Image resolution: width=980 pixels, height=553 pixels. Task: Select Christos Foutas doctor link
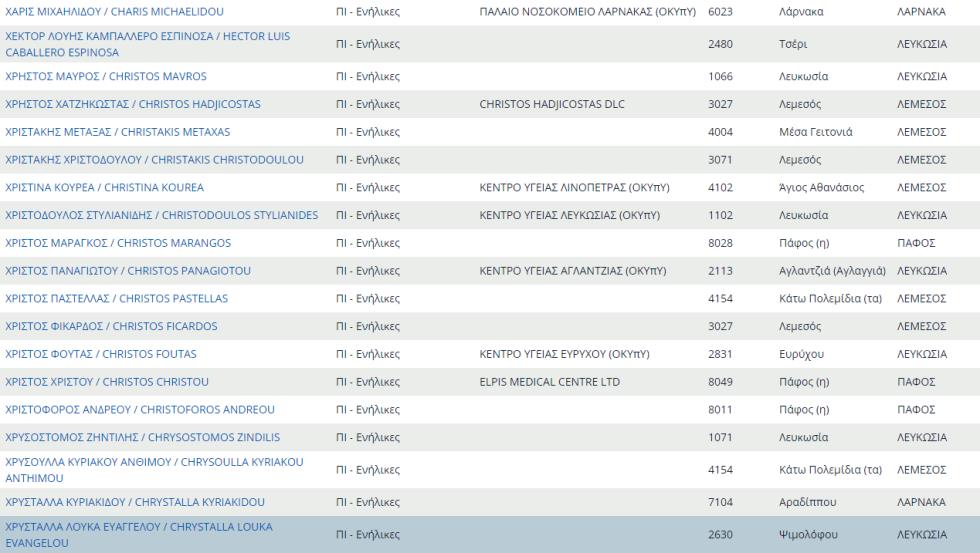pyautogui.click(x=101, y=354)
